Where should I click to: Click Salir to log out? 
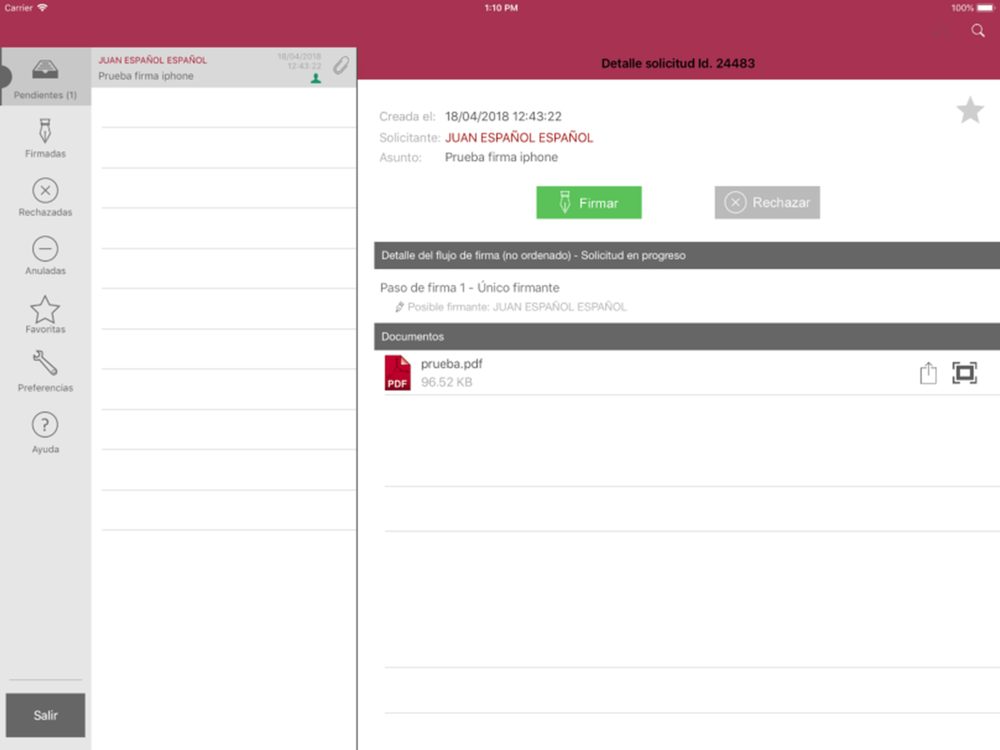point(45,715)
